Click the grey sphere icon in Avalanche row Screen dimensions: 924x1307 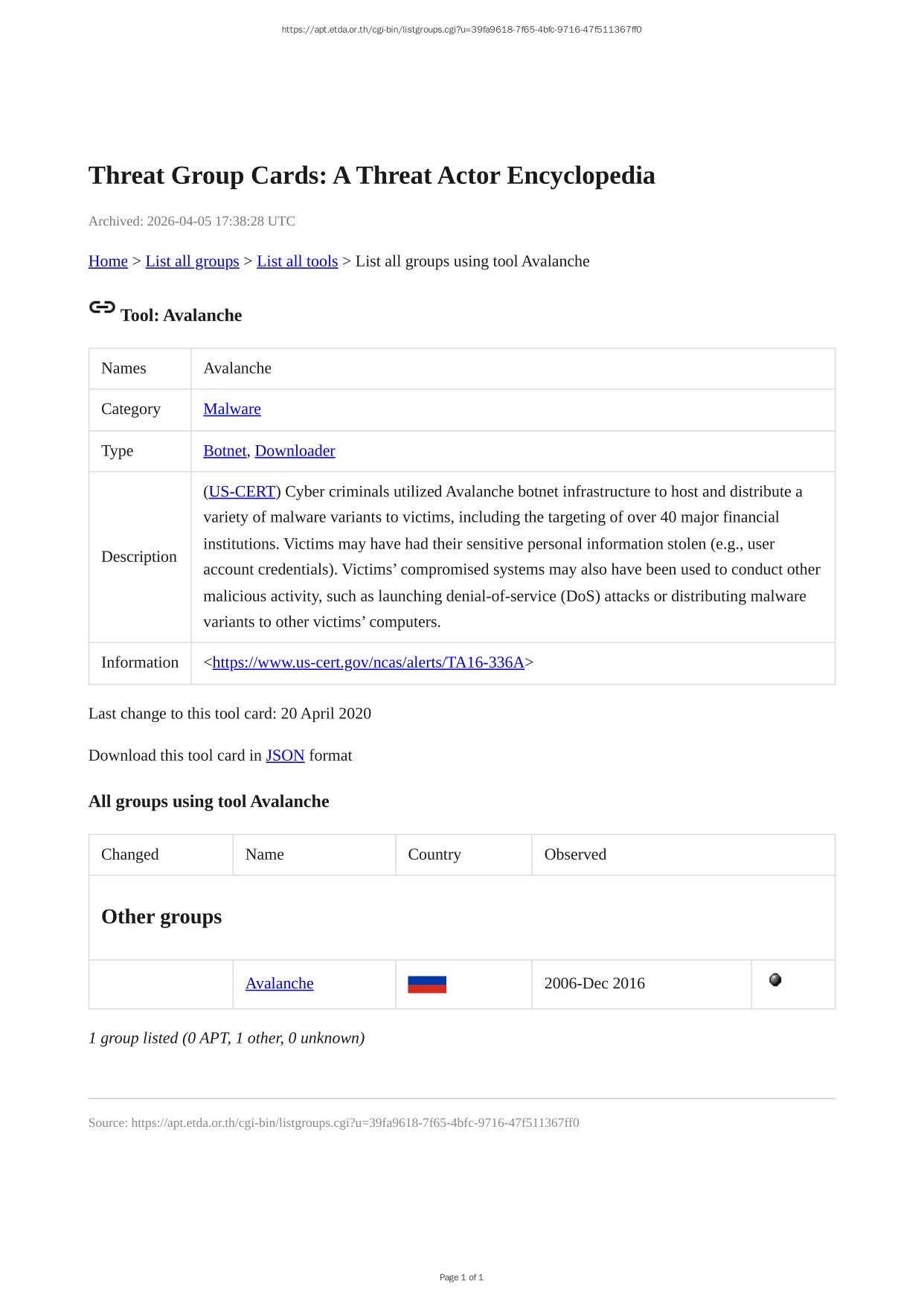[x=775, y=980]
